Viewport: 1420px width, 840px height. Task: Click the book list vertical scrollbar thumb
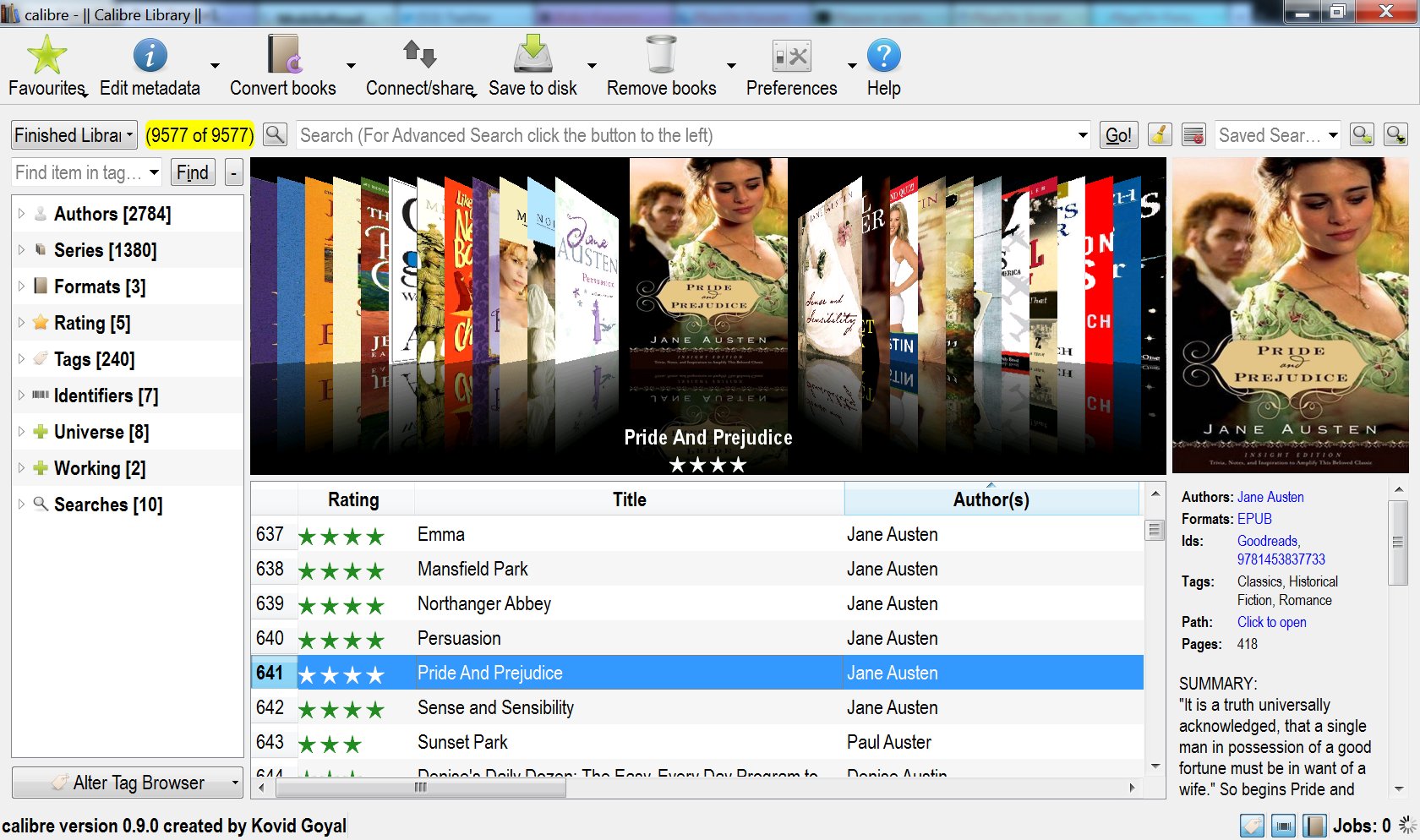tap(1155, 531)
